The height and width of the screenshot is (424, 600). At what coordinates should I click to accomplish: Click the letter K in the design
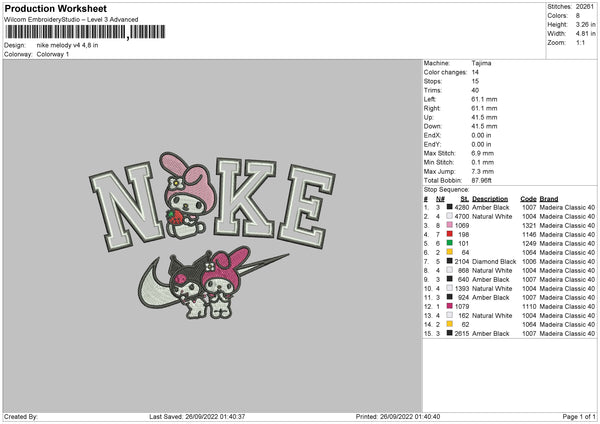[x=245, y=198]
